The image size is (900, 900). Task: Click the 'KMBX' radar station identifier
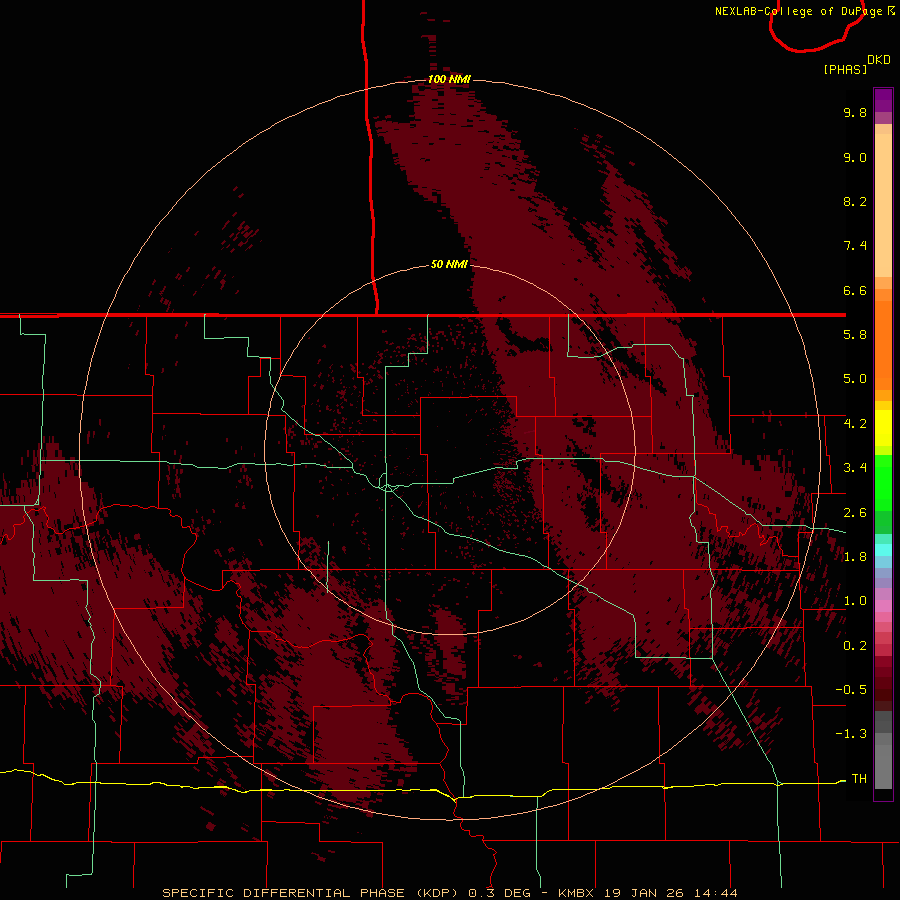[577, 893]
